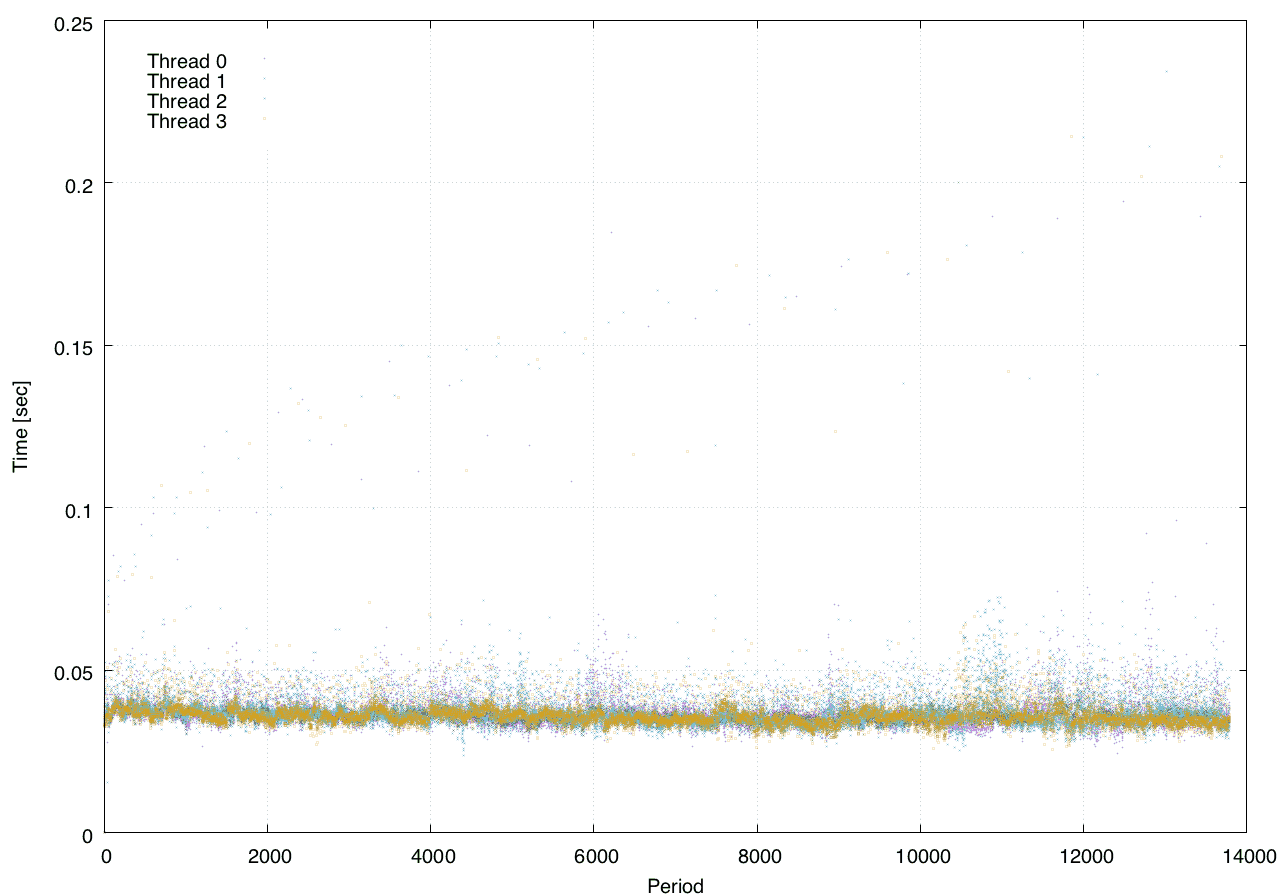
Task: Click the 2000 x-axis tick label
Action: pos(268,856)
